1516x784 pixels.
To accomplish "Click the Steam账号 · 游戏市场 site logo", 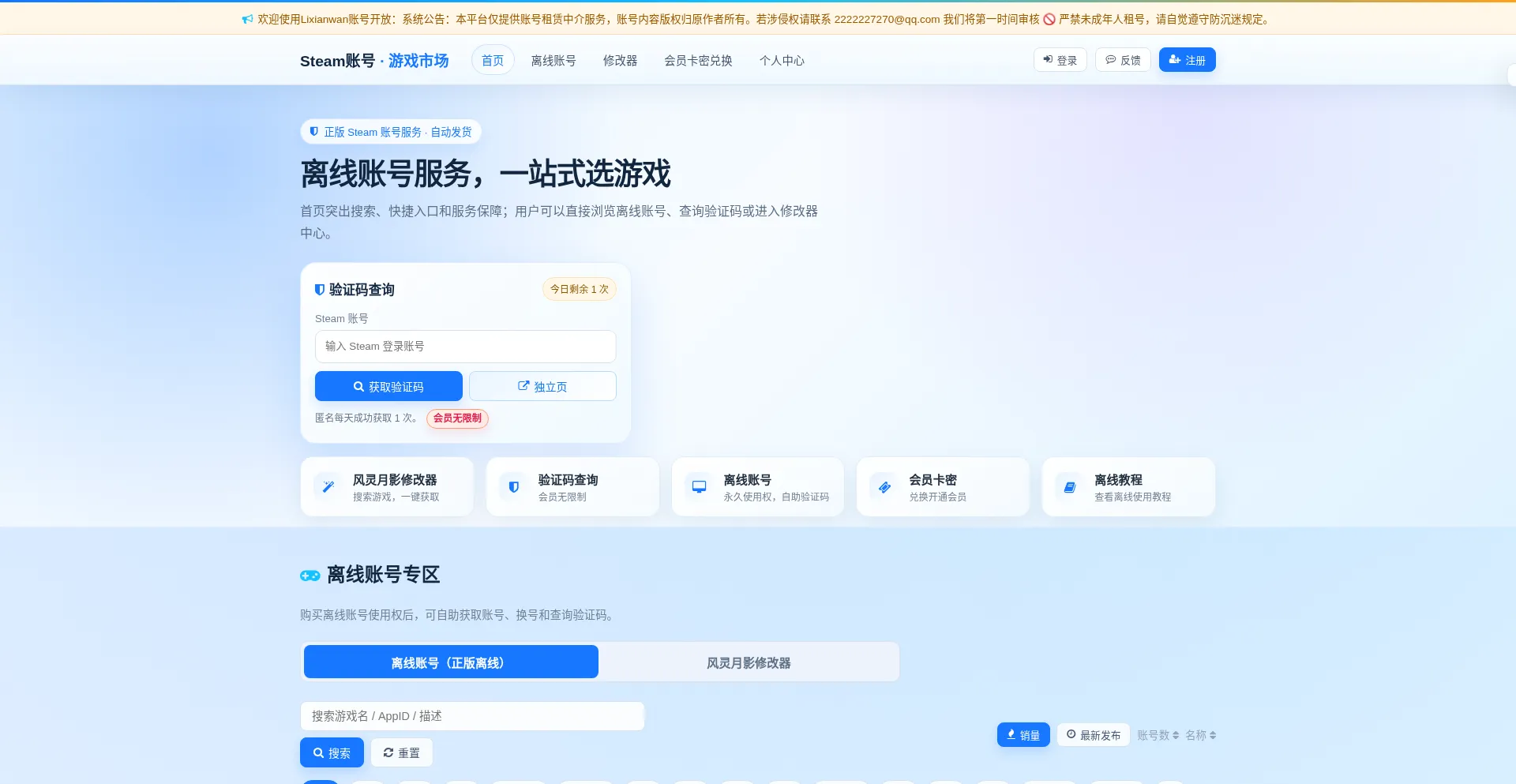I will [x=374, y=61].
